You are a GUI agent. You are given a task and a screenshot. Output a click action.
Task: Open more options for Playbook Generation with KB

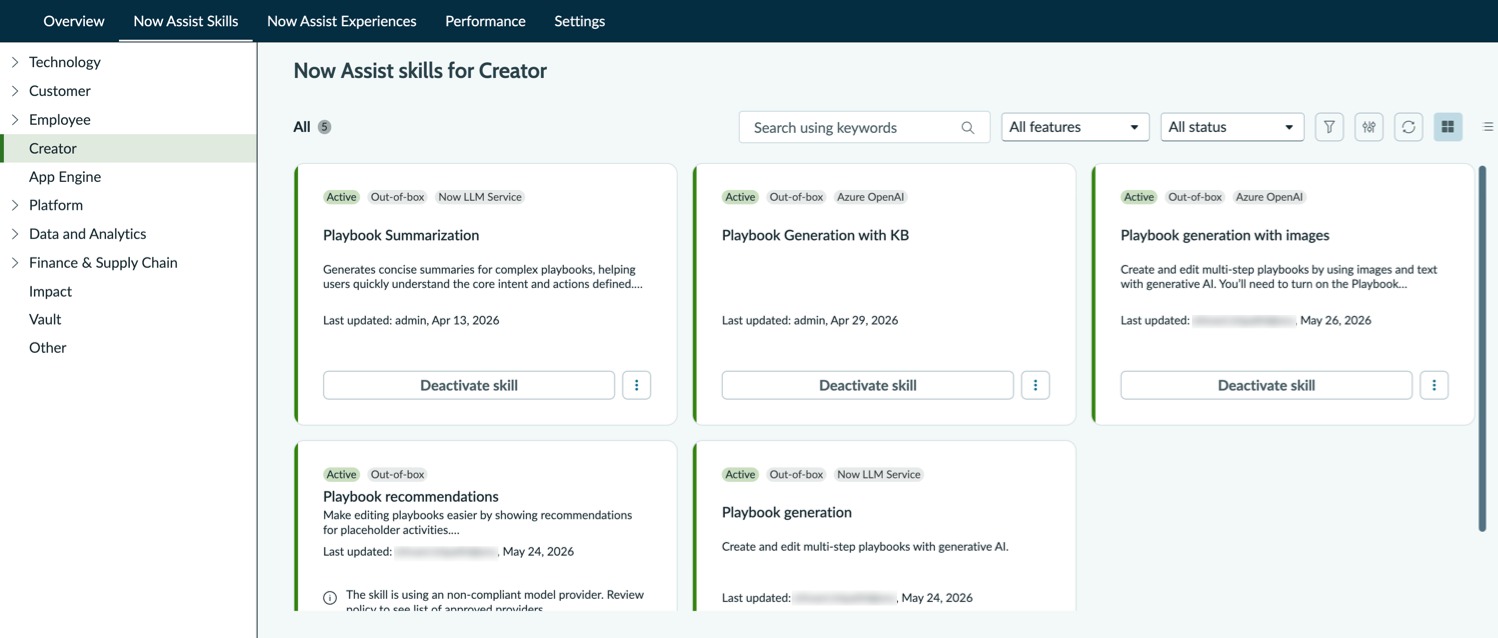pos(1035,385)
